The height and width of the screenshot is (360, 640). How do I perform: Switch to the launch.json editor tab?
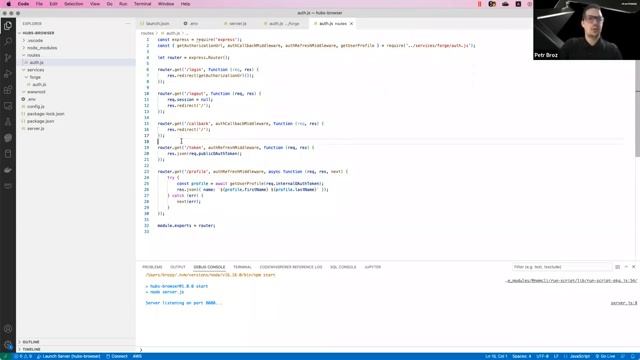[x=157, y=24]
